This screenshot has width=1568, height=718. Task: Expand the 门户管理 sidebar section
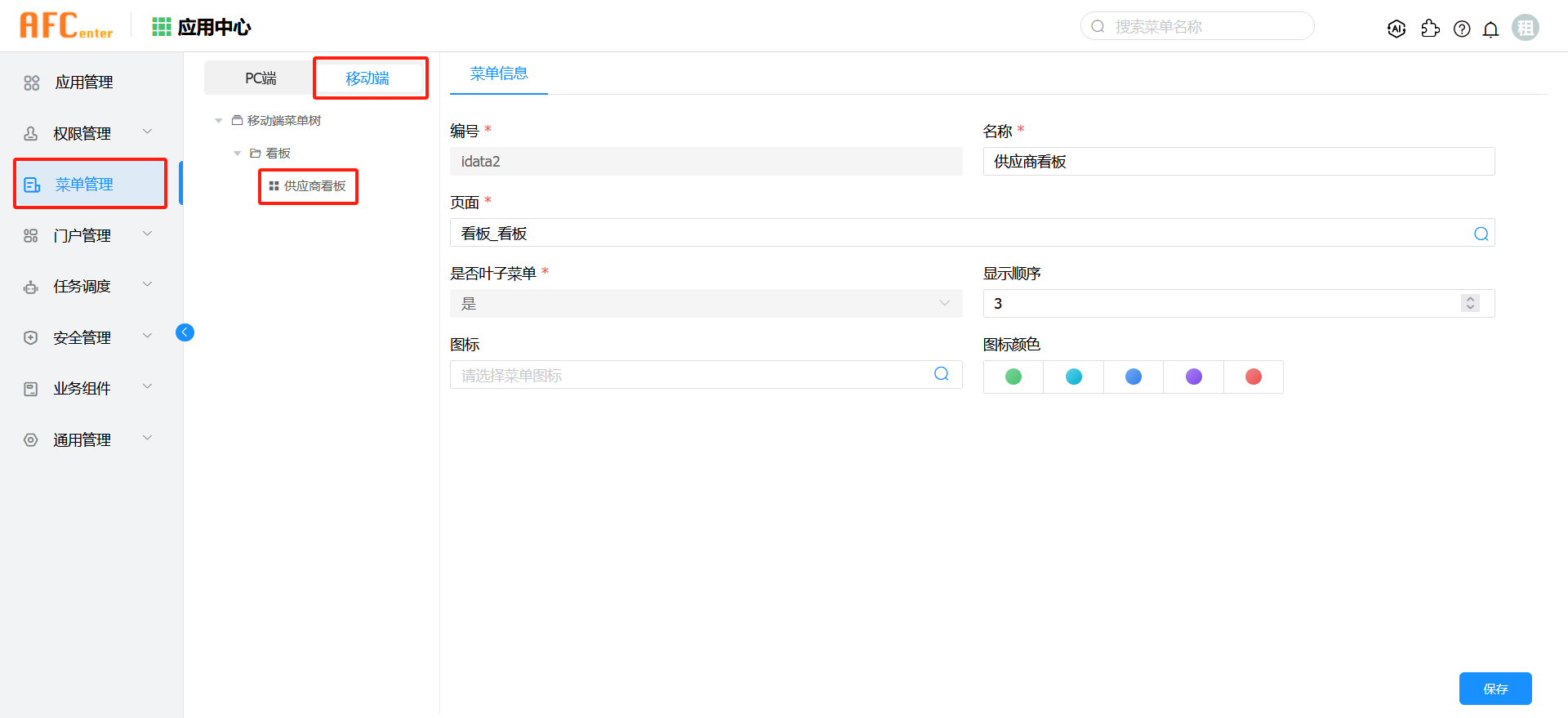pyautogui.click(x=148, y=234)
